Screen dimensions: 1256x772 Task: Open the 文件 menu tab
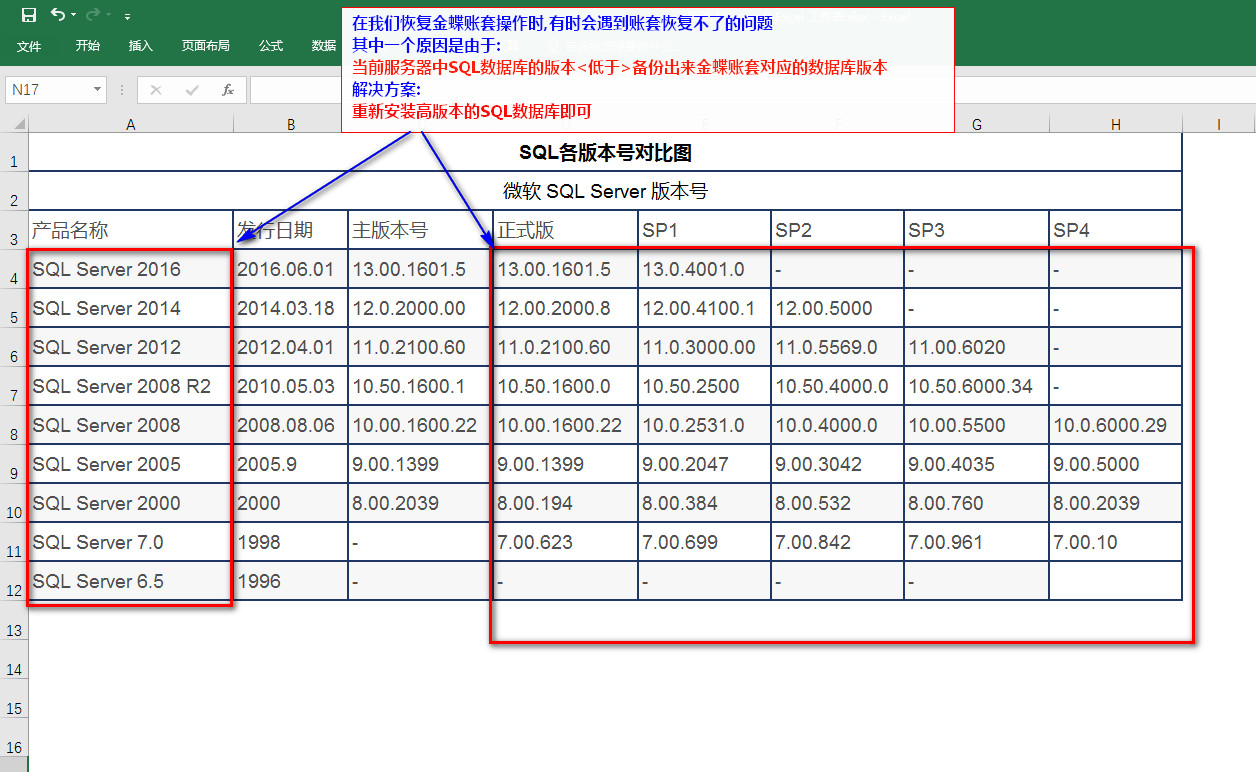coord(29,46)
